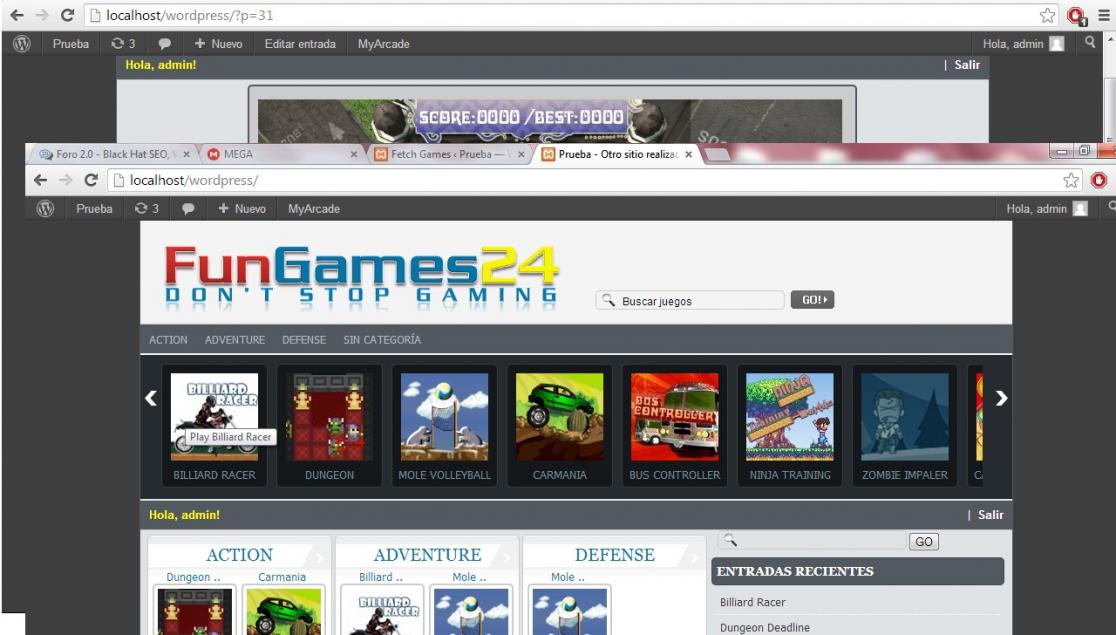Open the updates icon showing 3
The image size is (1116, 635).
(148, 208)
